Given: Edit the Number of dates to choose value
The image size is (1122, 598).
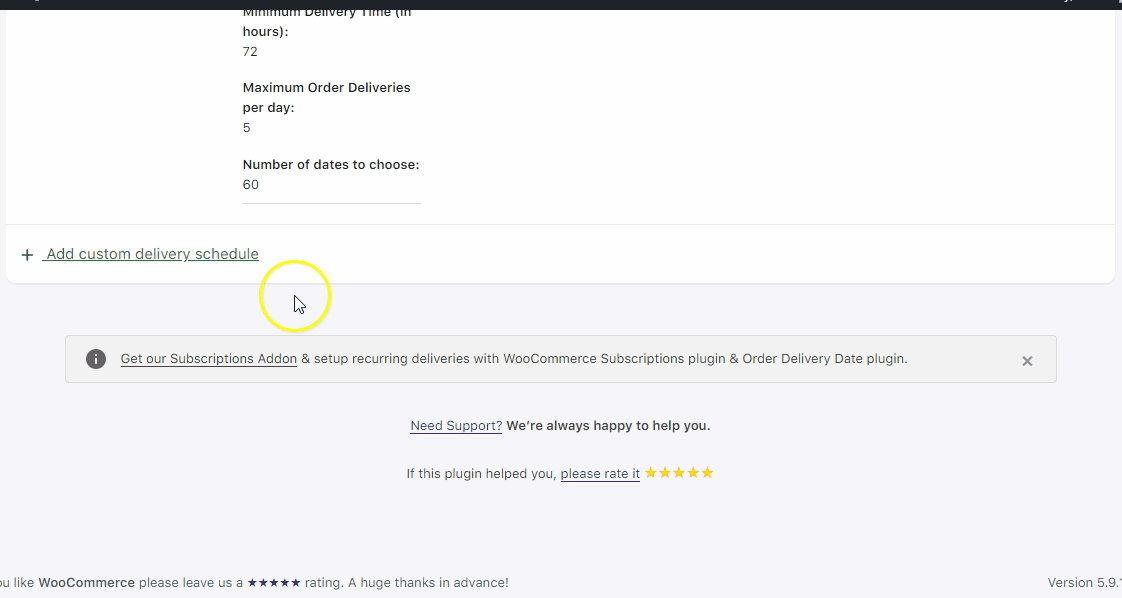Looking at the screenshot, I should coord(250,184).
